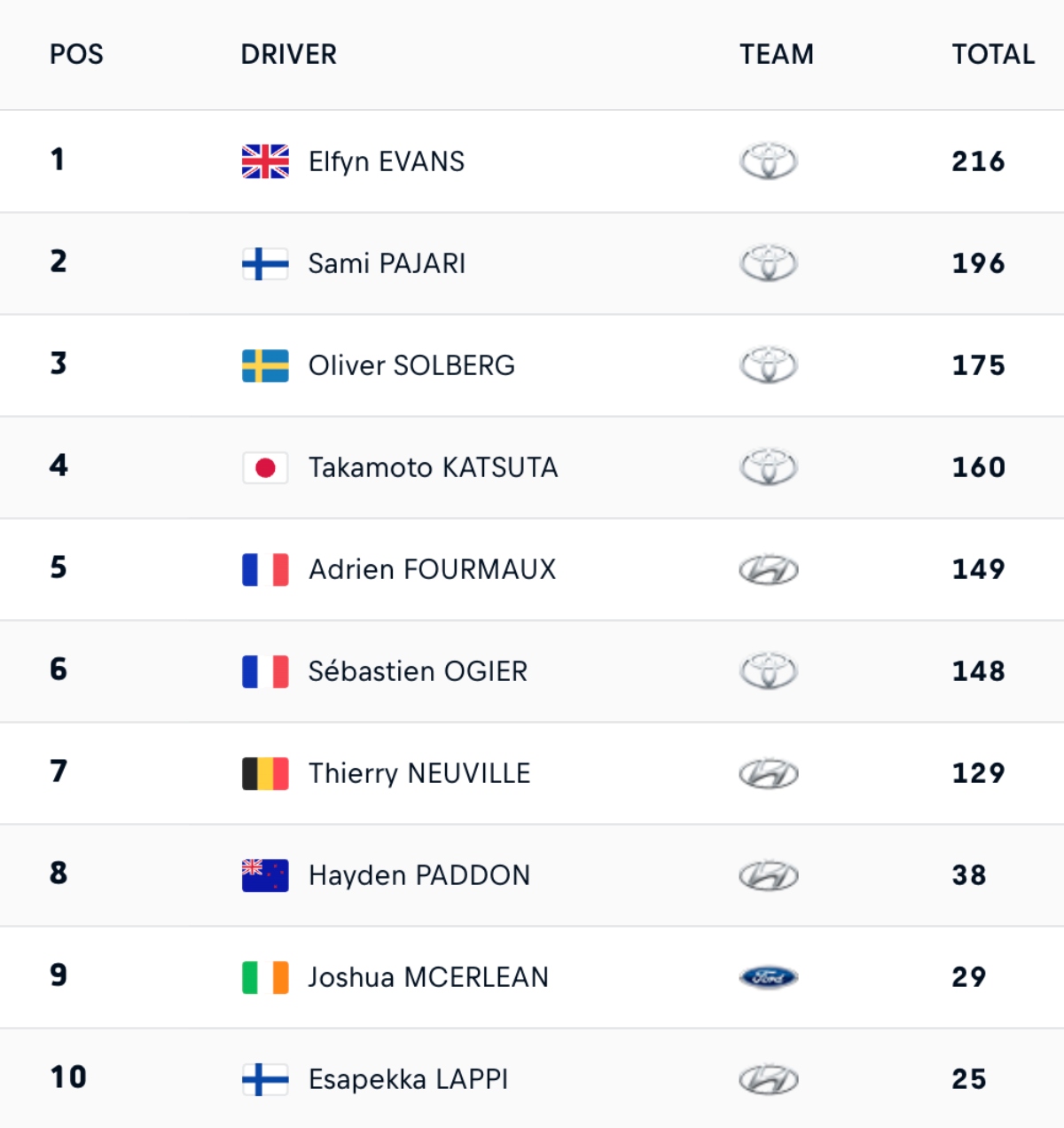Image resolution: width=1064 pixels, height=1128 pixels.
Task: Click the Belgium flag next to Neuville
Action: [x=265, y=773]
